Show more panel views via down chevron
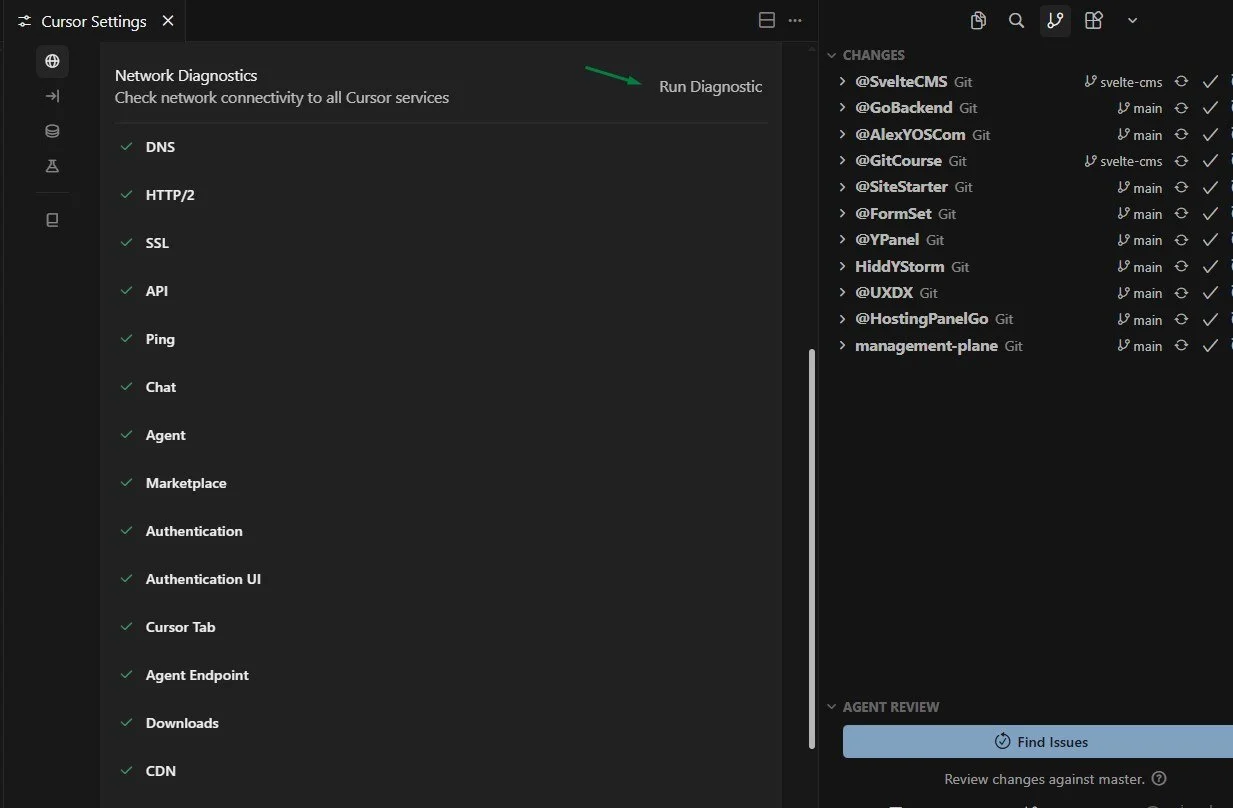The image size is (1233, 808). click(x=1132, y=20)
